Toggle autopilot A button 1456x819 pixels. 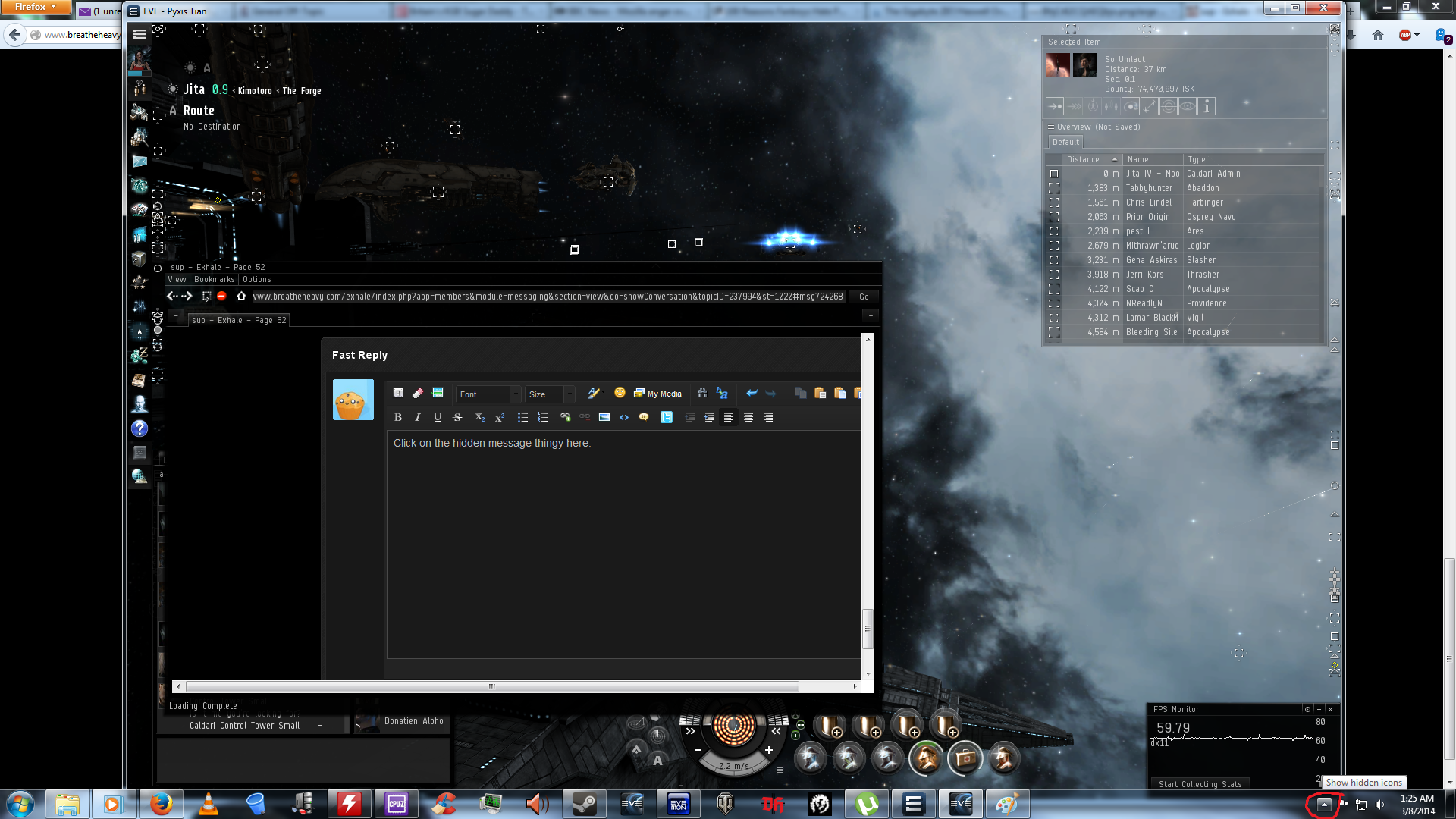click(x=657, y=761)
